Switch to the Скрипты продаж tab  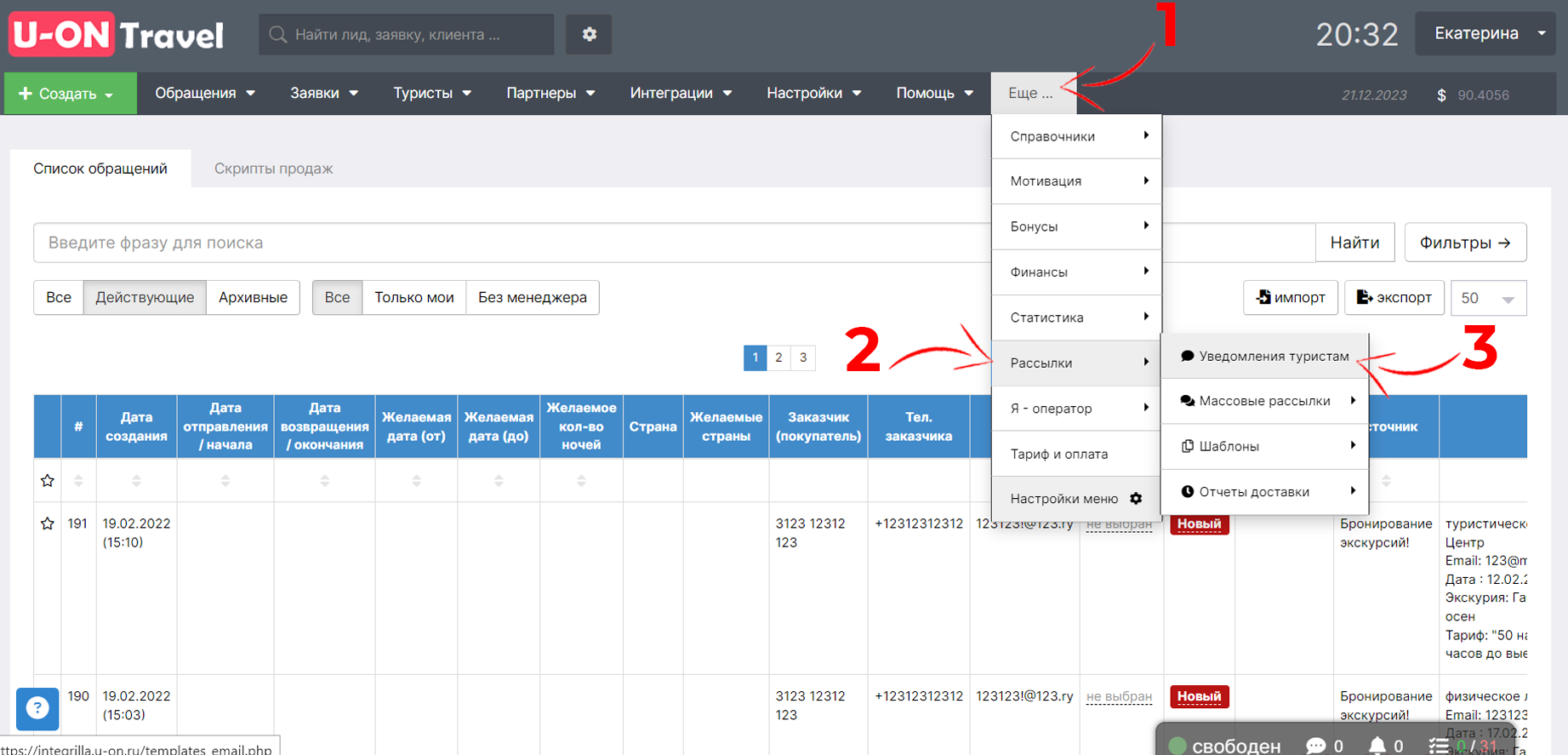[x=273, y=169]
